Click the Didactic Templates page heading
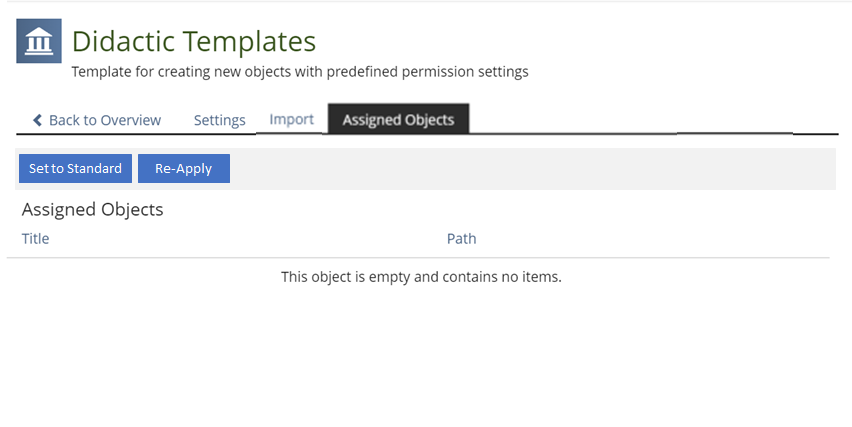Viewport: 852px width, 427px height. point(194,41)
